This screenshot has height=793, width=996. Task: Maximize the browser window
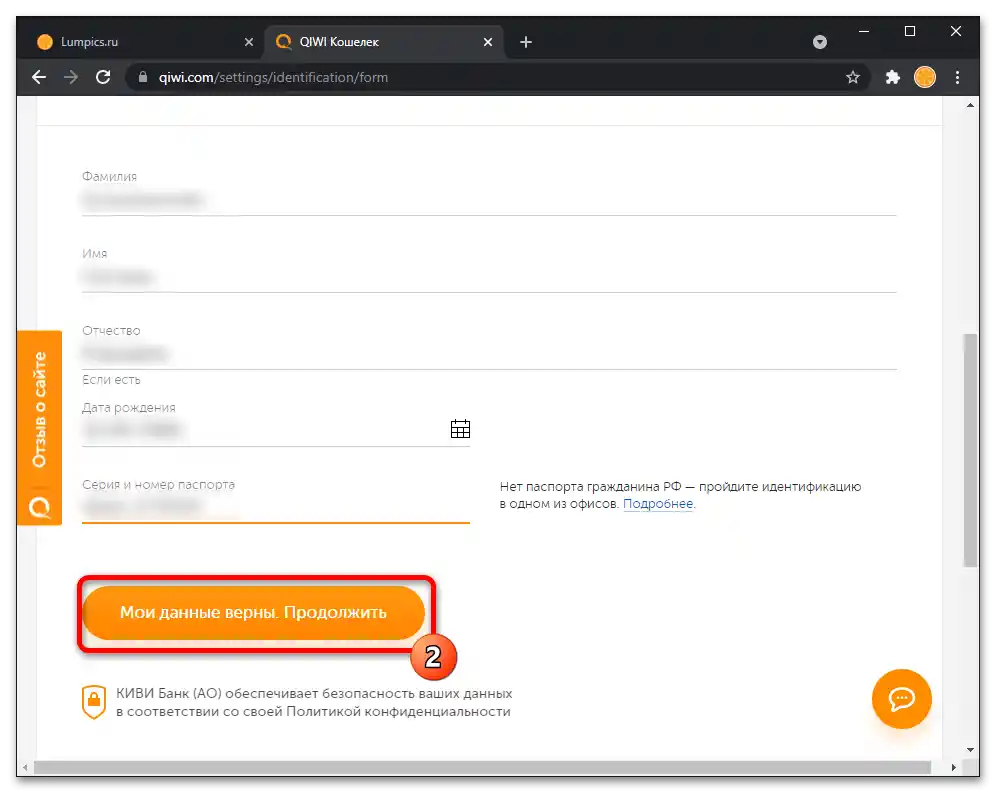[910, 31]
